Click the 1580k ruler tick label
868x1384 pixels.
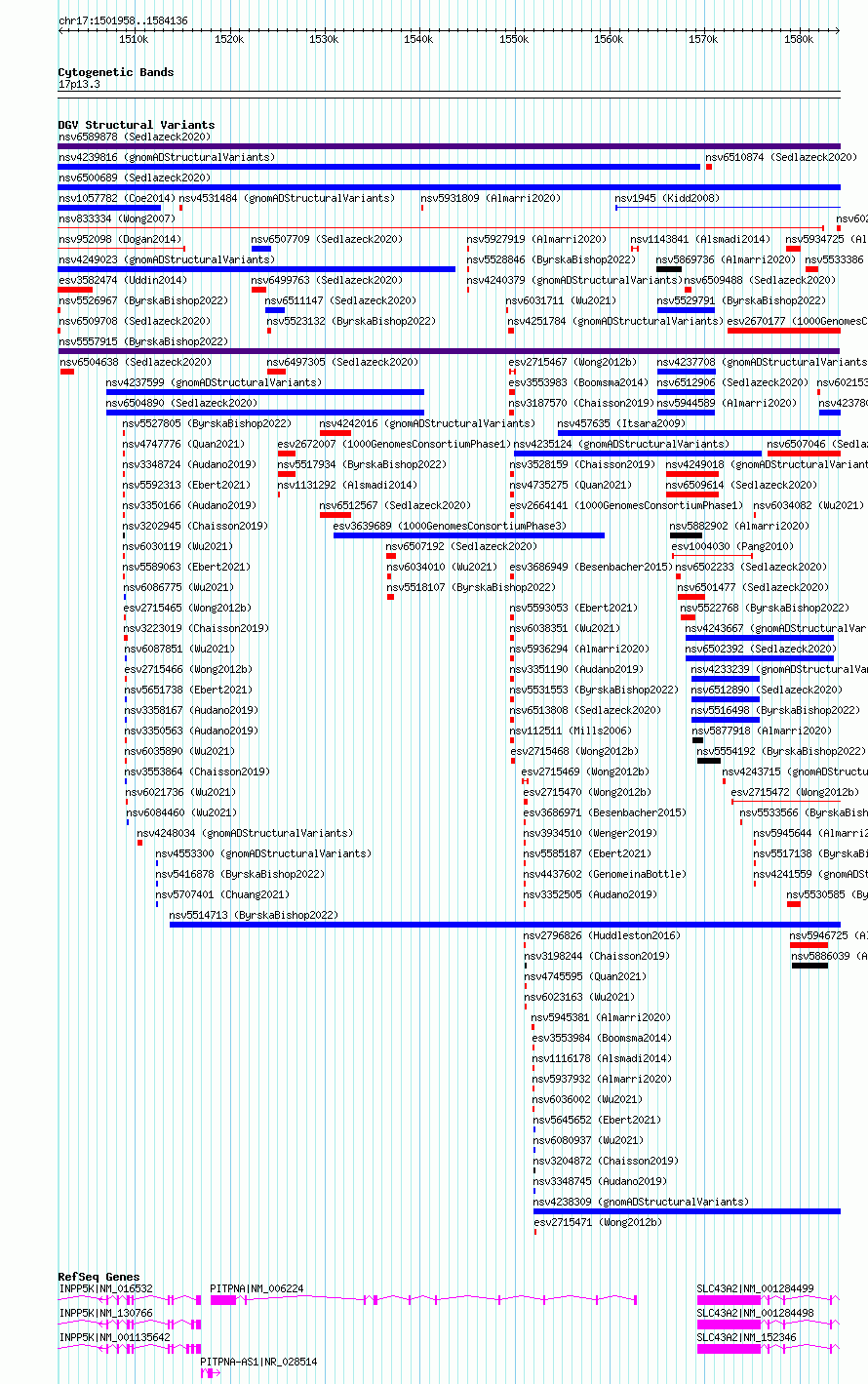(799, 40)
